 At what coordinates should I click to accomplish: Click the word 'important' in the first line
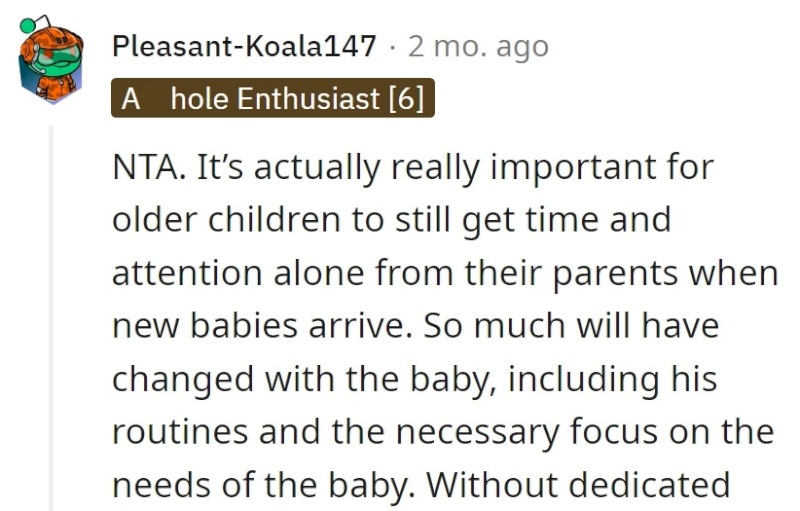click(577, 168)
